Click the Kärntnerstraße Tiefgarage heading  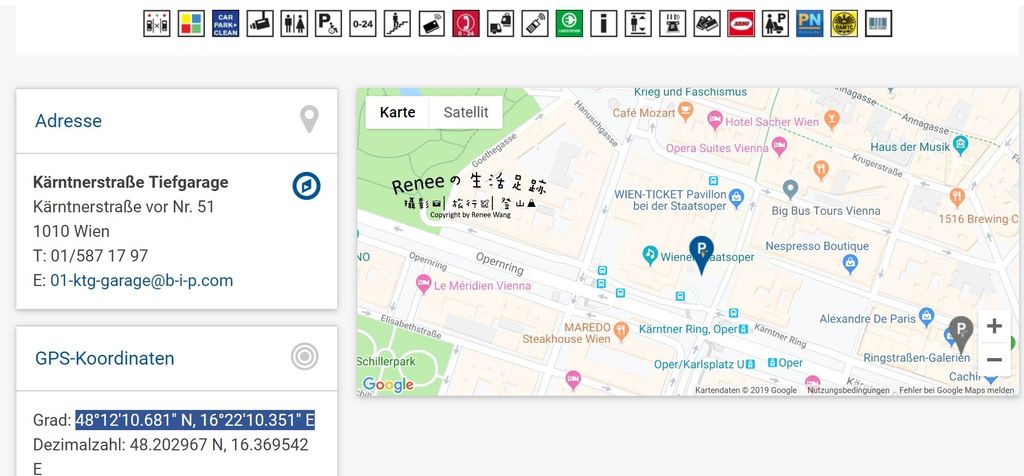pyautogui.click(x=131, y=182)
